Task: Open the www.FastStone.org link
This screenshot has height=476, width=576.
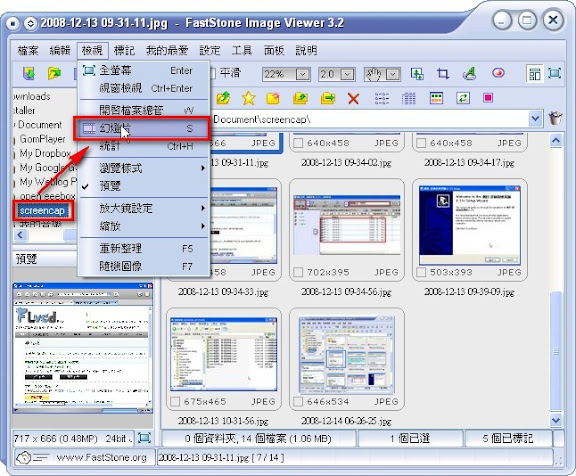Action: coord(101,457)
